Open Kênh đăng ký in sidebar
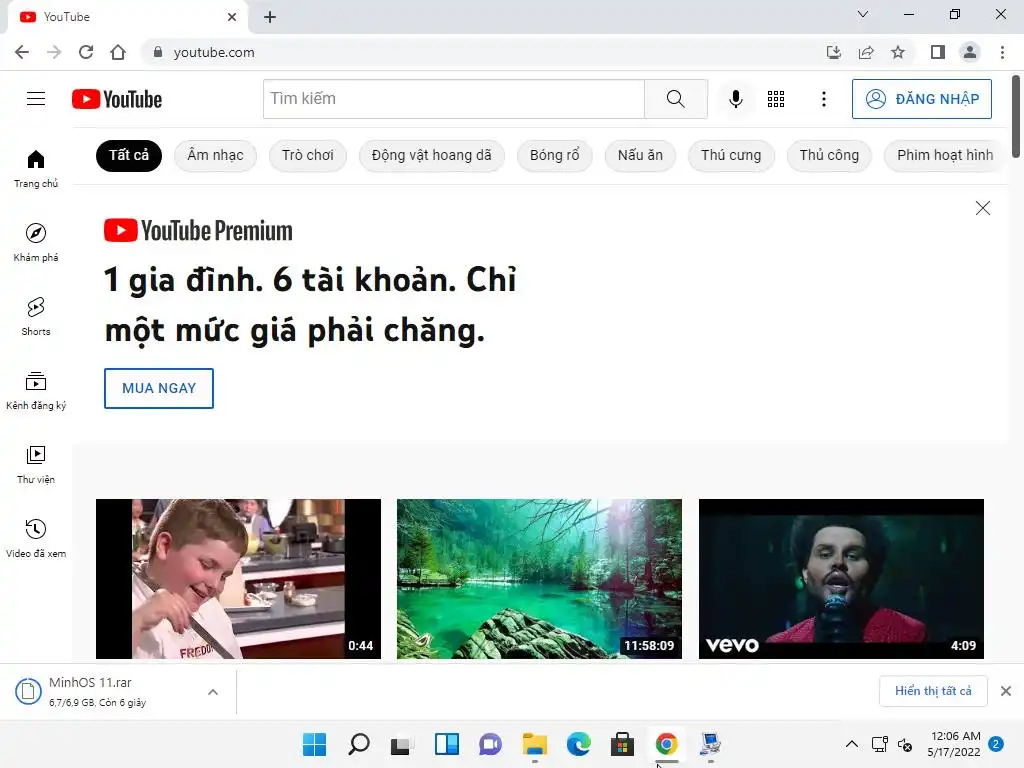 pos(36,390)
